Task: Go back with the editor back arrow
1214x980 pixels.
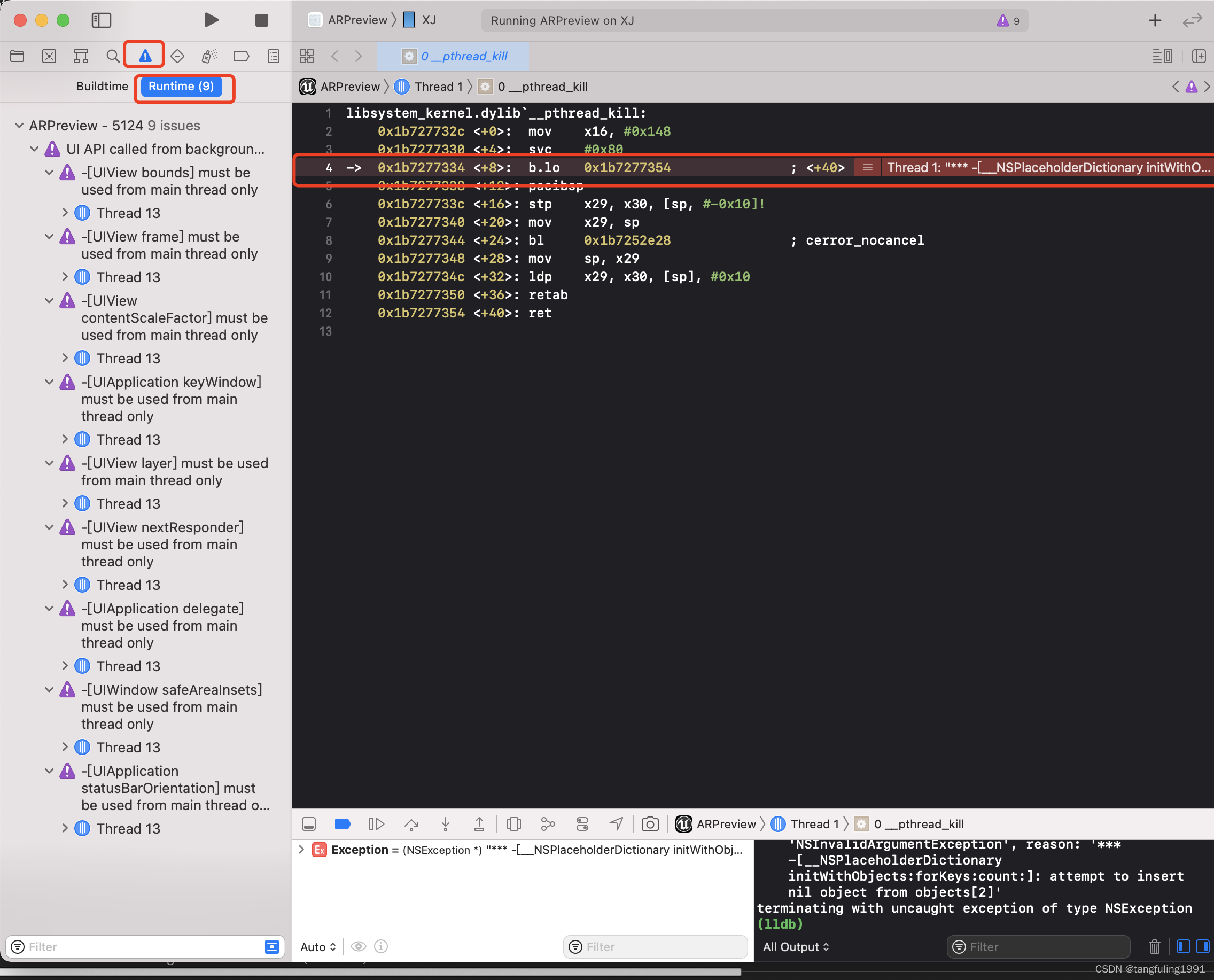Action: click(x=335, y=56)
